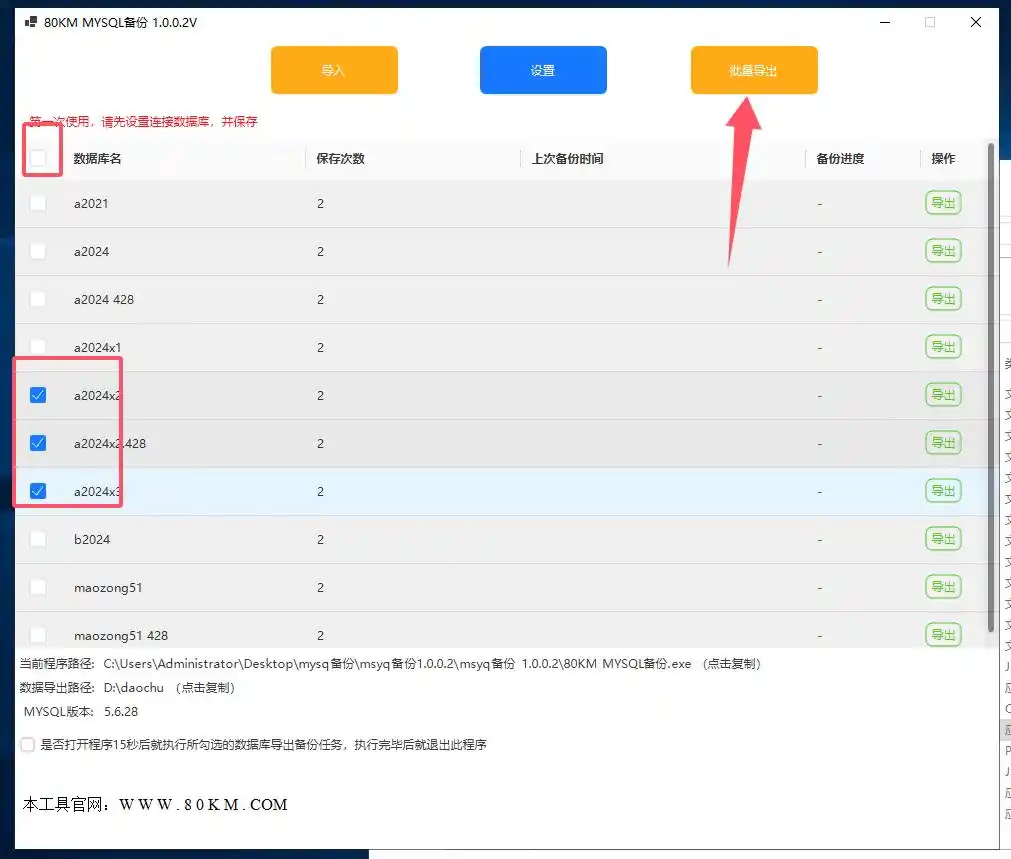Click the app icon in the title bar

[x=30, y=23]
